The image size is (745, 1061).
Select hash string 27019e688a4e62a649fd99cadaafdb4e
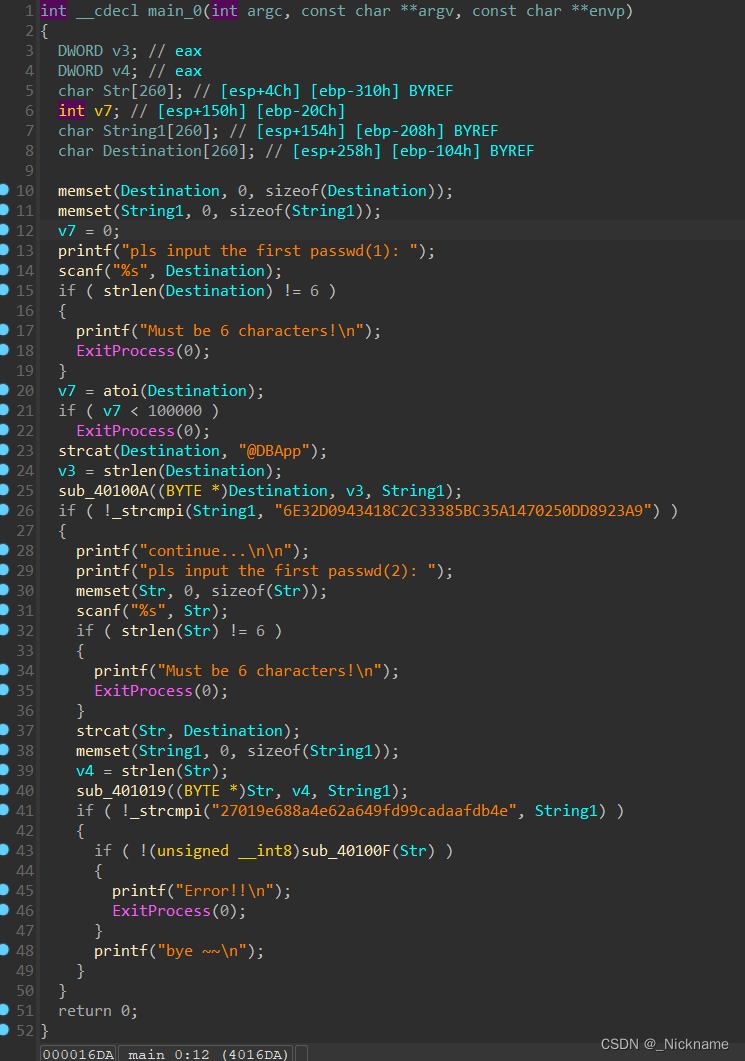tap(364, 811)
